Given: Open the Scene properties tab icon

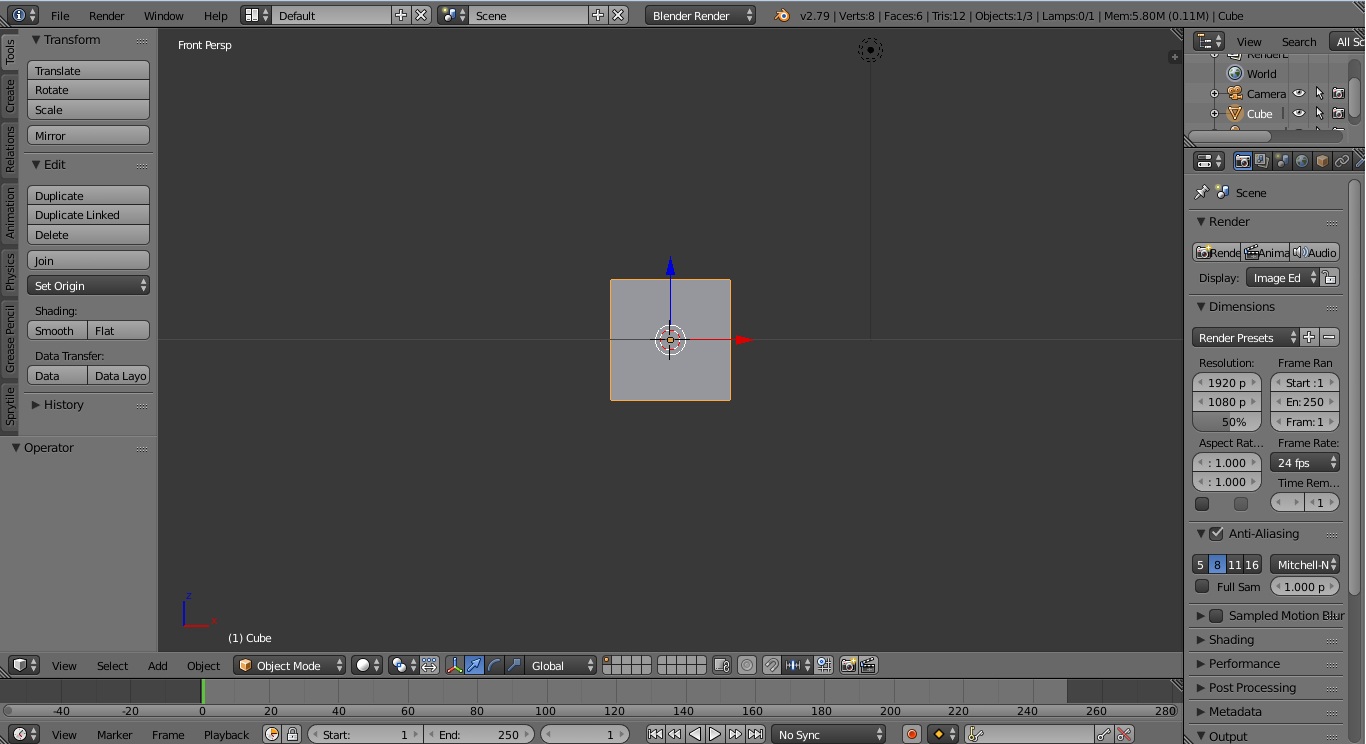Looking at the screenshot, I should (x=1282, y=161).
